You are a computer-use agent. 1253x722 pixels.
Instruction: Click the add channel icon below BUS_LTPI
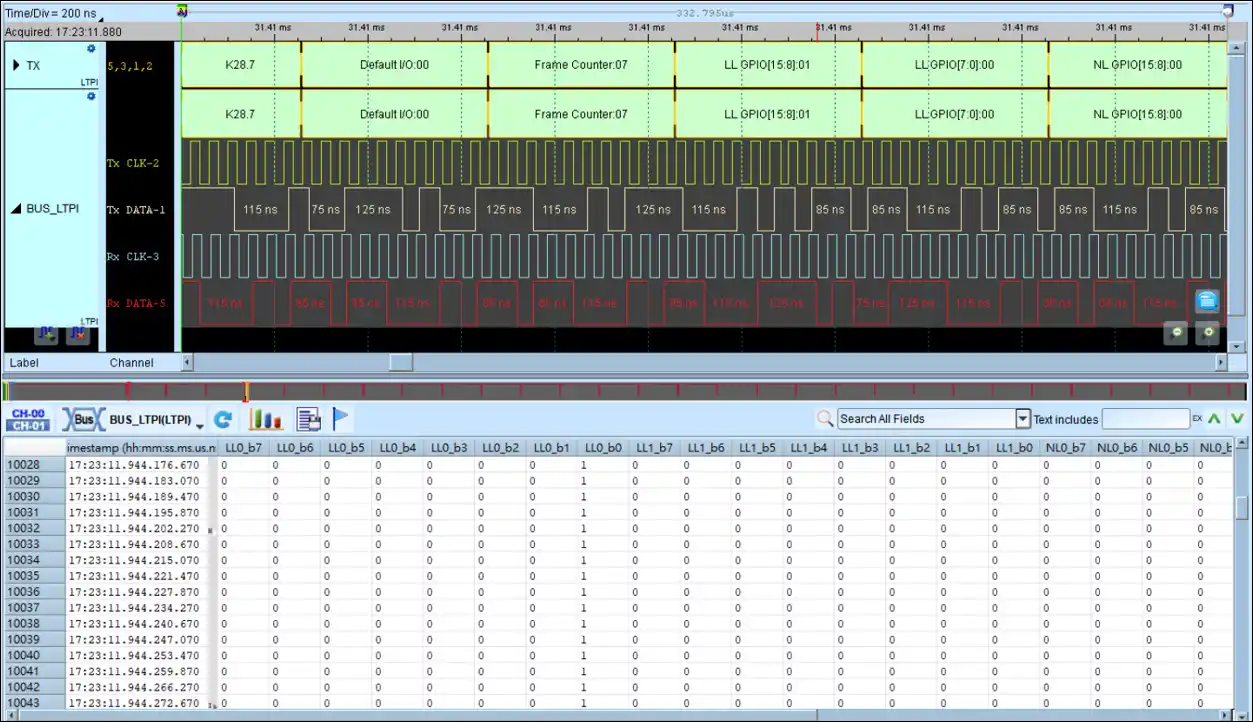point(45,335)
